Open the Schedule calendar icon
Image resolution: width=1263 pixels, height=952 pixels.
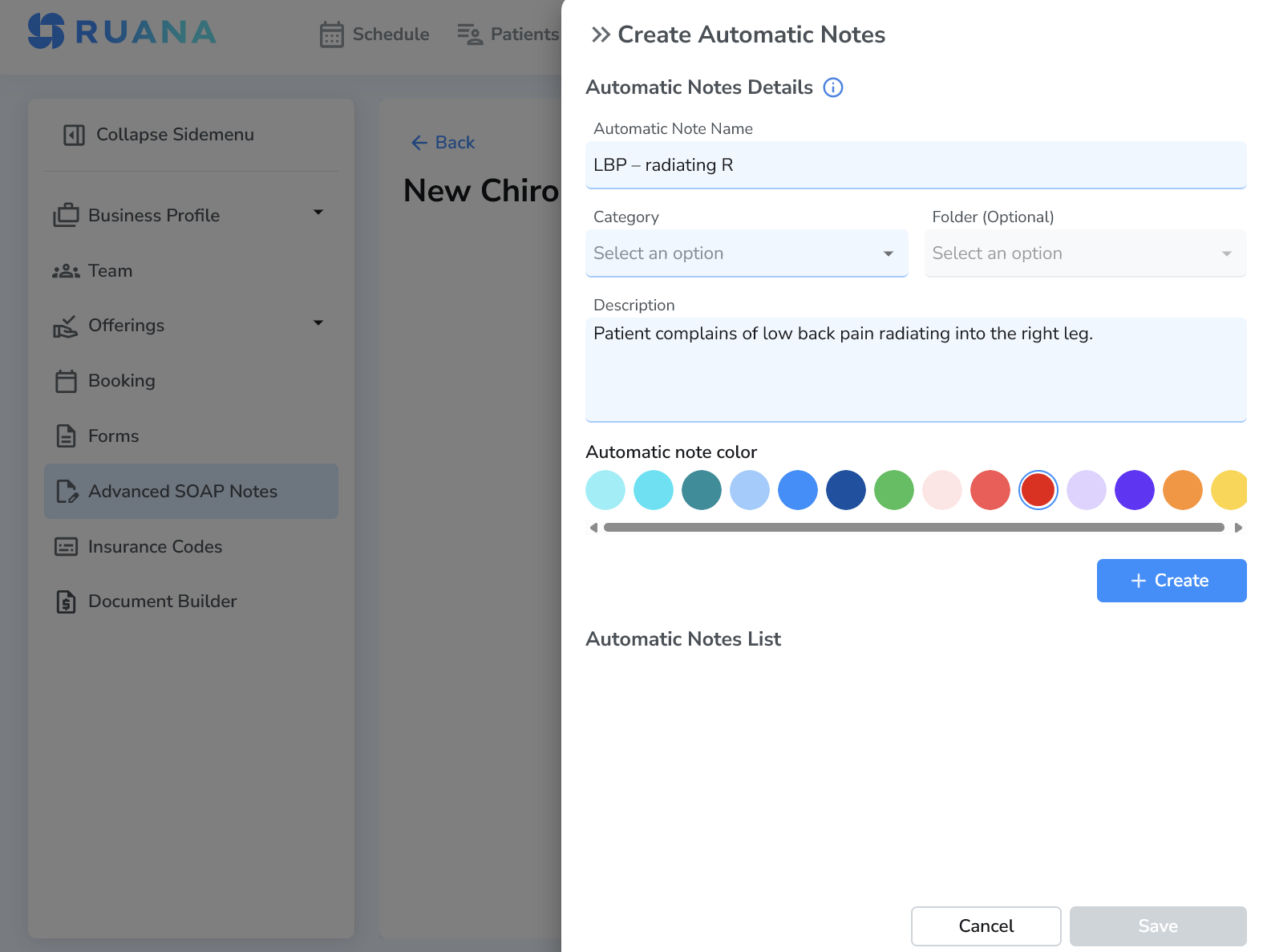(331, 34)
